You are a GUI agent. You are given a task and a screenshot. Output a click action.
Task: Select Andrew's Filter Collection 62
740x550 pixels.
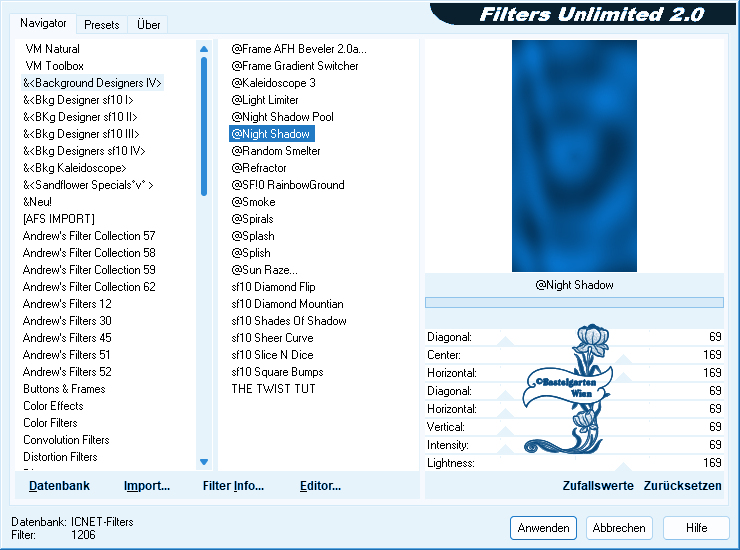[89, 287]
